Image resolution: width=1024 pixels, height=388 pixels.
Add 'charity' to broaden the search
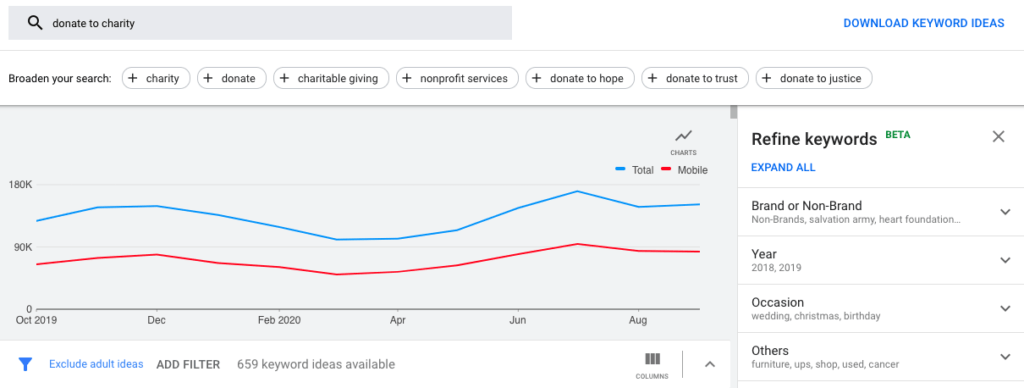156,78
